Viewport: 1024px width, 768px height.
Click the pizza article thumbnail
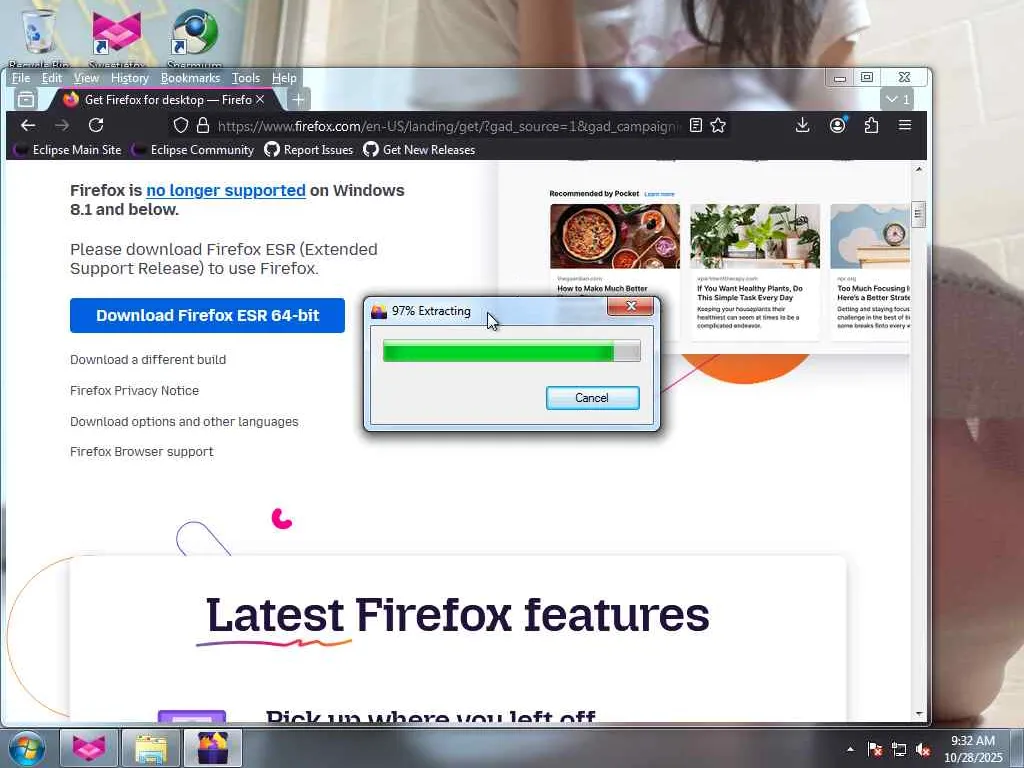[x=615, y=236]
